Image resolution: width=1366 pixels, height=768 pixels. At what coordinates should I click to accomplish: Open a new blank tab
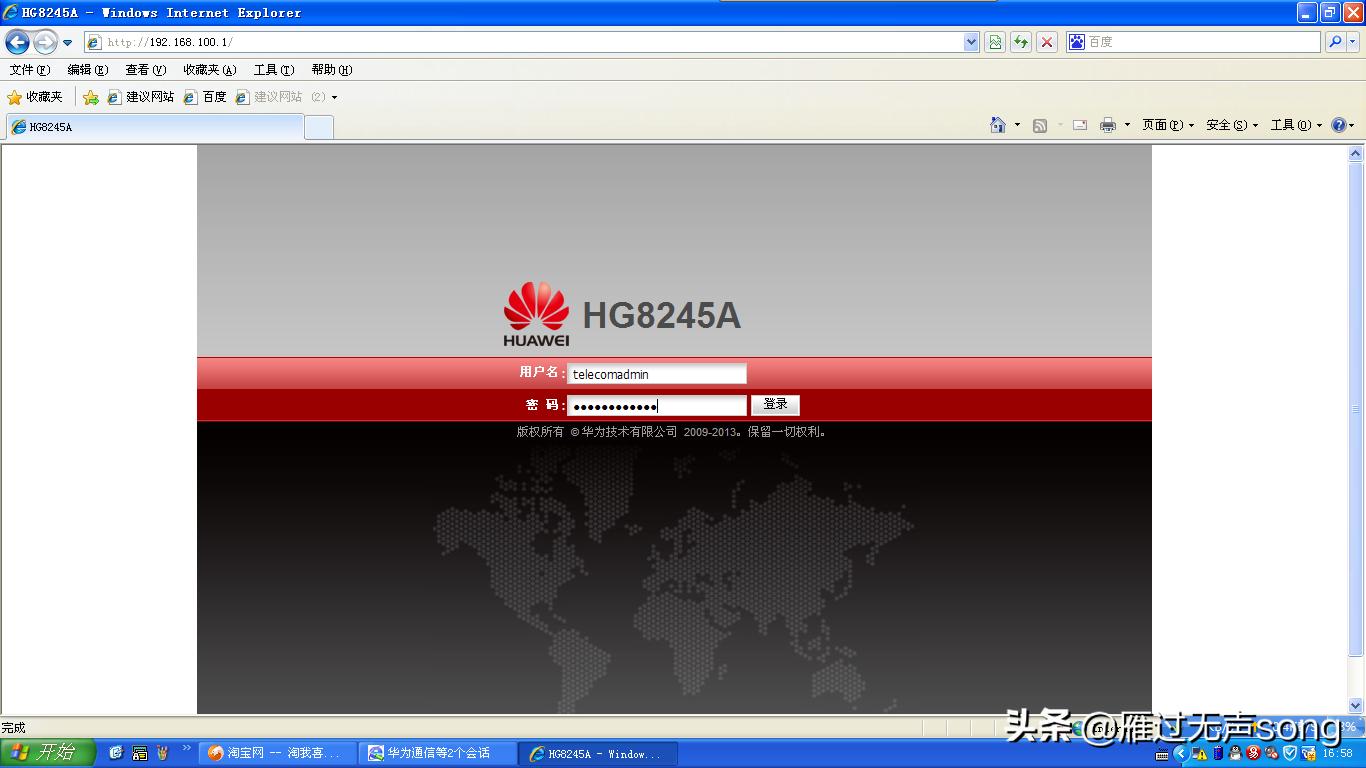coord(319,127)
